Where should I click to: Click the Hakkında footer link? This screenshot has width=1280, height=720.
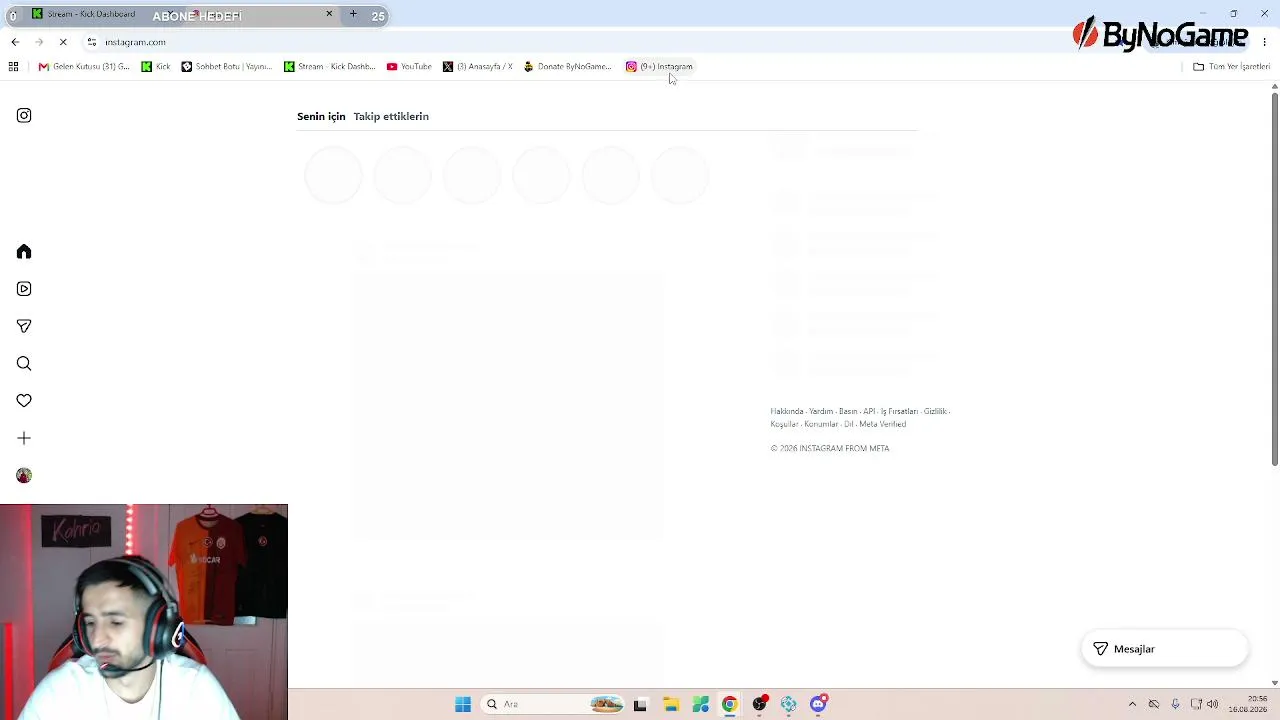tap(787, 411)
